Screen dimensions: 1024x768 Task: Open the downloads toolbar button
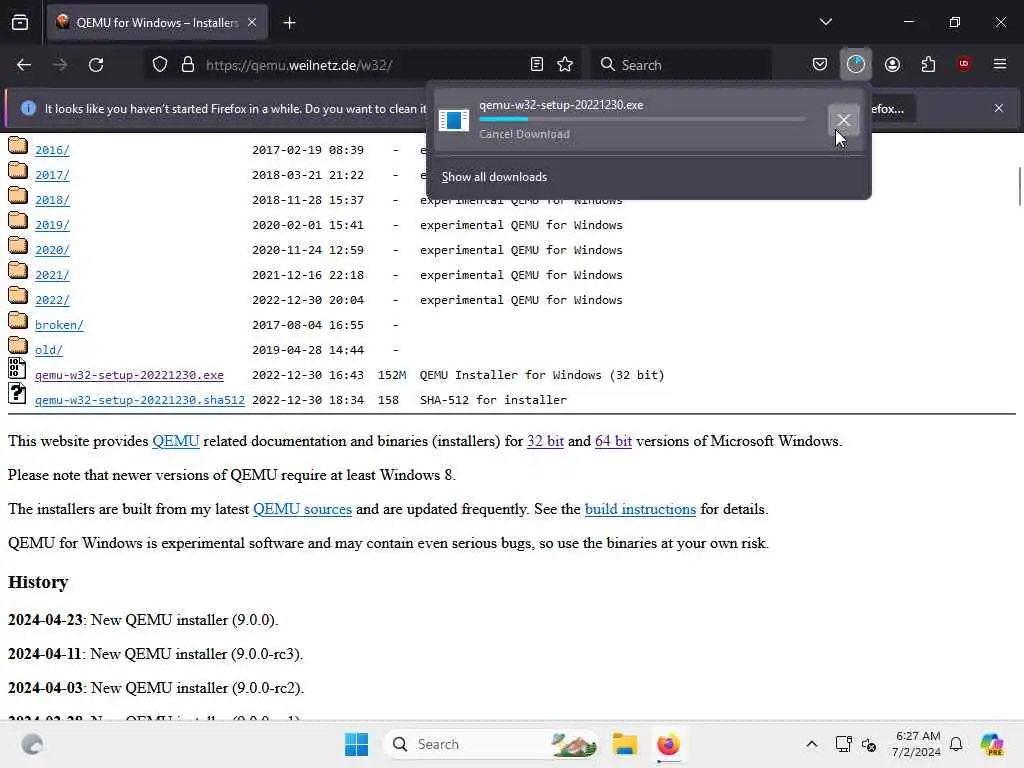coord(856,65)
